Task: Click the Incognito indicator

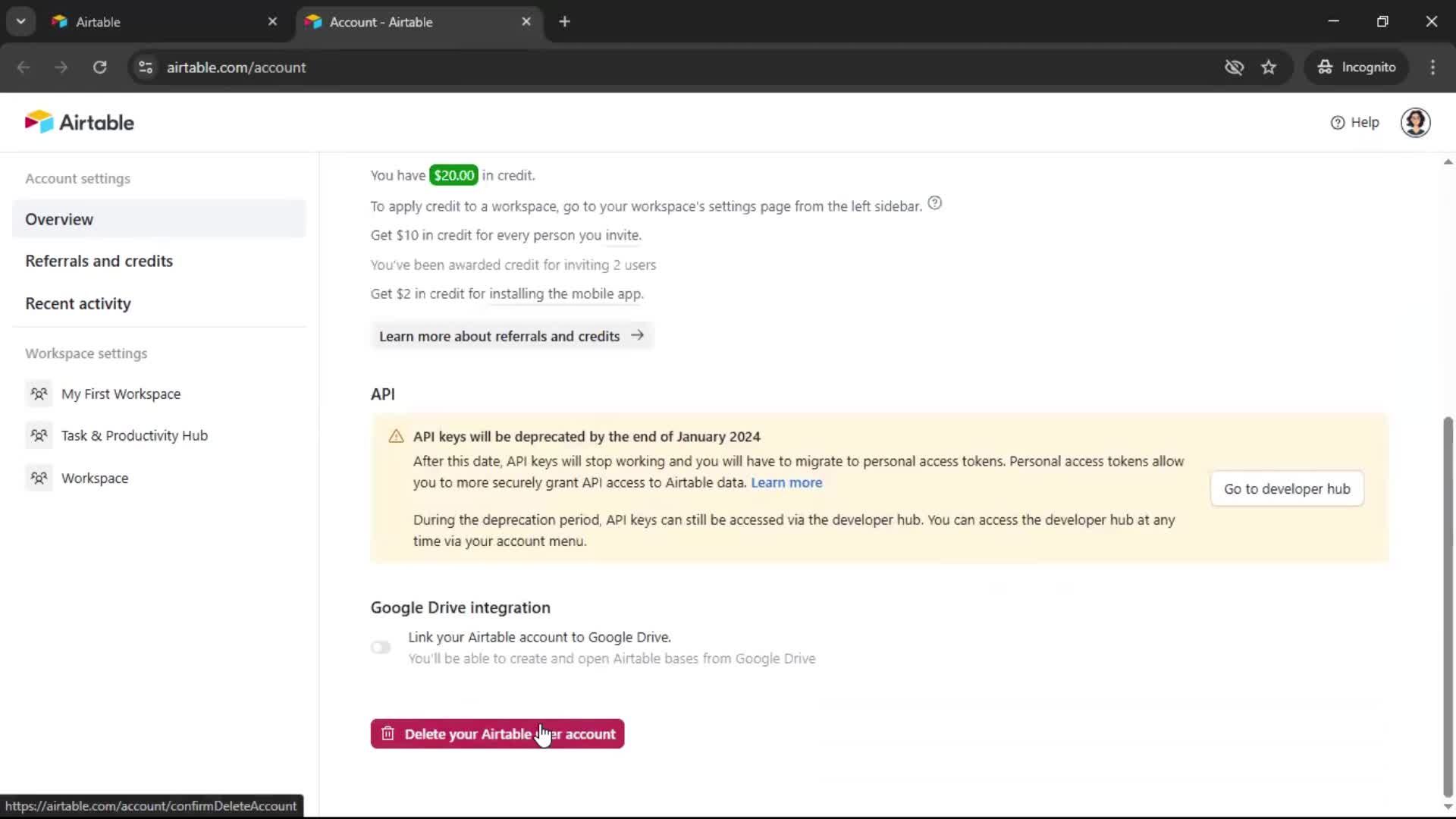Action: click(1356, 67)
